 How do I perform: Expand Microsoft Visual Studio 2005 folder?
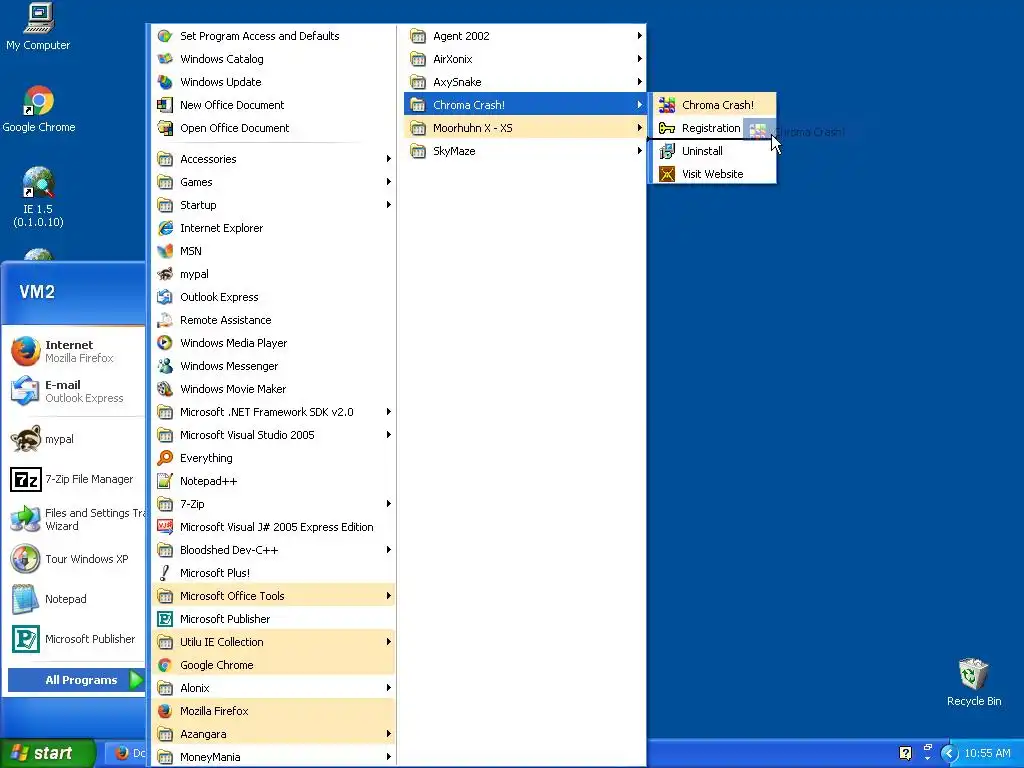click(x=274, y=435)
